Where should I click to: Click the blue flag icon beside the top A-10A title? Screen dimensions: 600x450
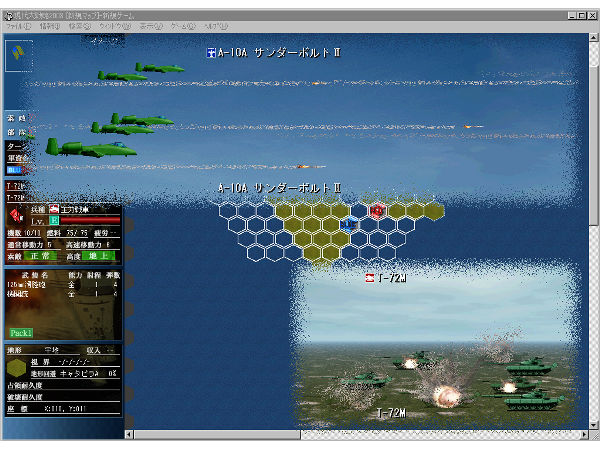(211, 52)
